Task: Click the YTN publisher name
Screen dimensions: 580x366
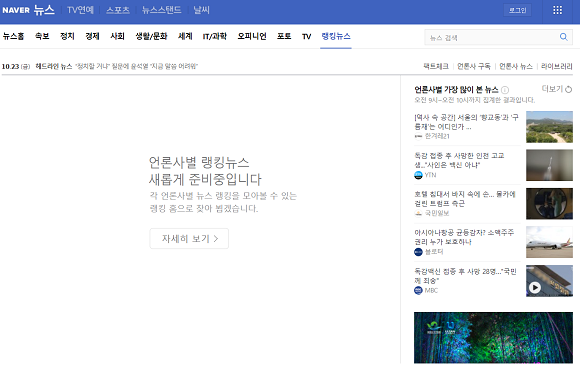Action: (x=430, y=175)
